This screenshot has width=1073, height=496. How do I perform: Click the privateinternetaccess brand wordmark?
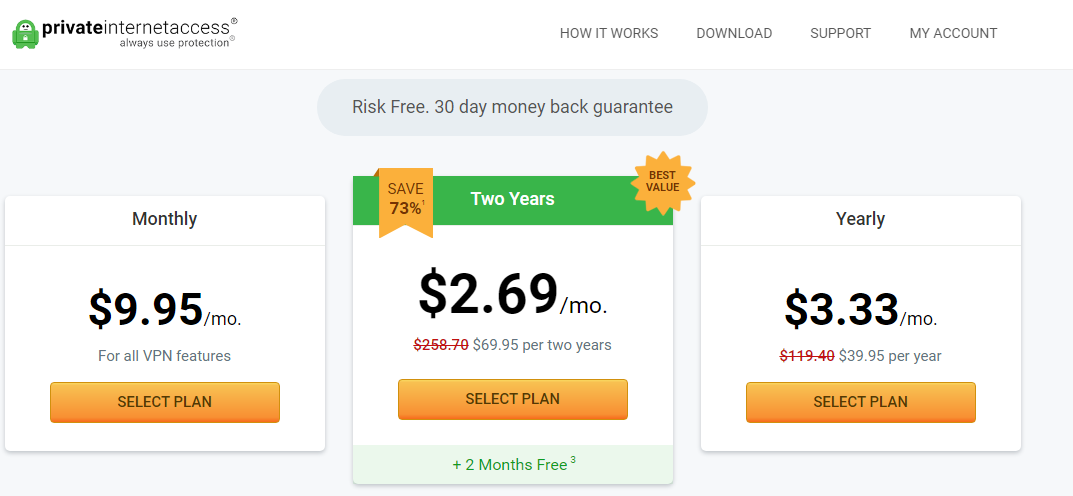(136, 28)
